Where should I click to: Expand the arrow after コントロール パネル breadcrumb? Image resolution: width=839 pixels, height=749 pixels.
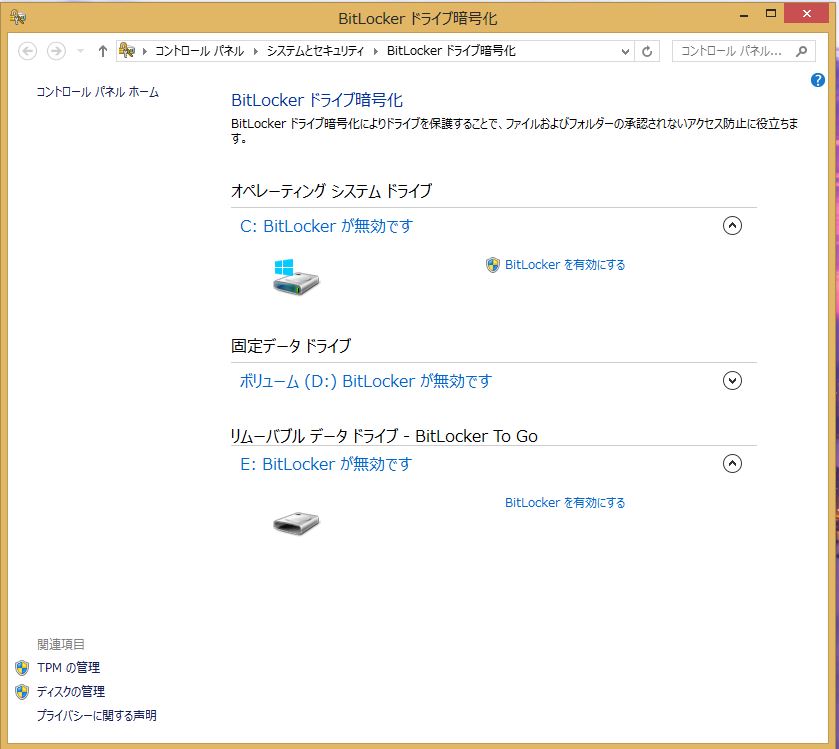255,51
